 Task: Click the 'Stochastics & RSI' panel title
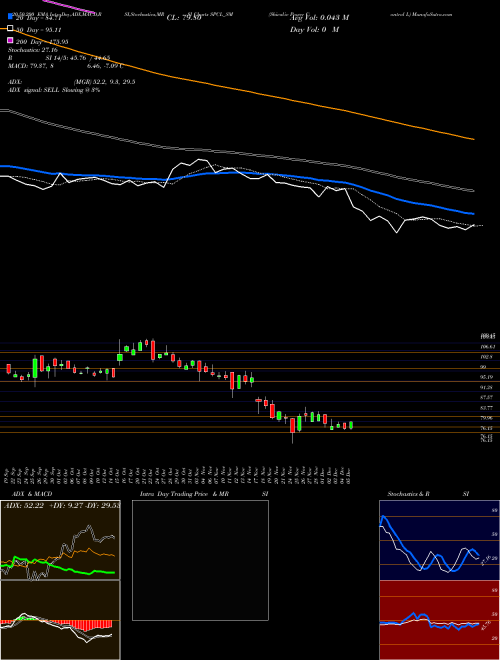point(428,494)
